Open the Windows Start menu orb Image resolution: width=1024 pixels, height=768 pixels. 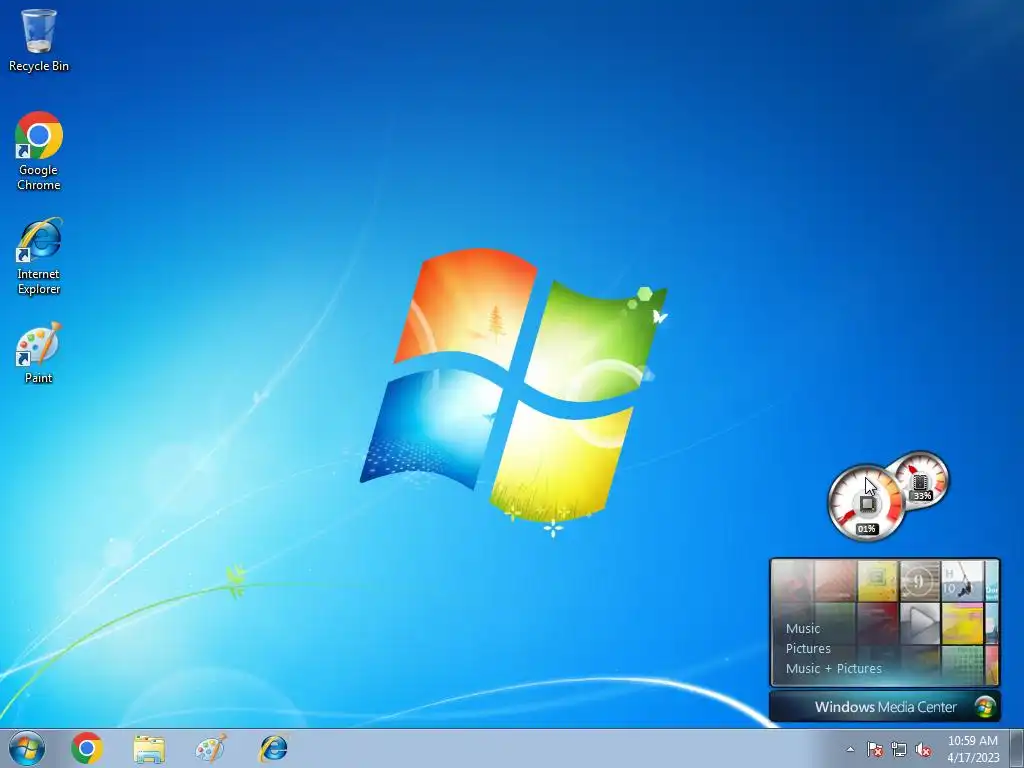pyautogui.click(x=27, y=748)
